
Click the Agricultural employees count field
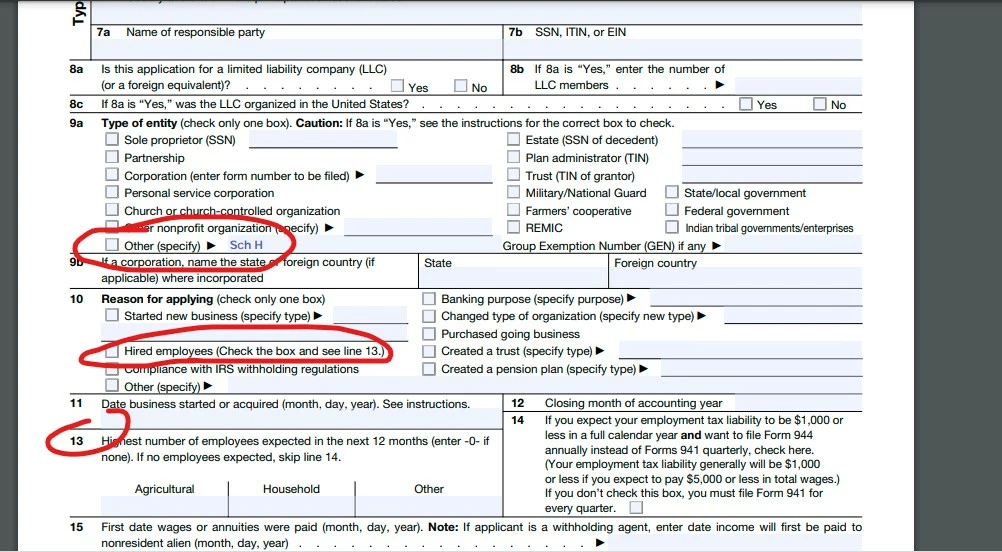(164, 506)
